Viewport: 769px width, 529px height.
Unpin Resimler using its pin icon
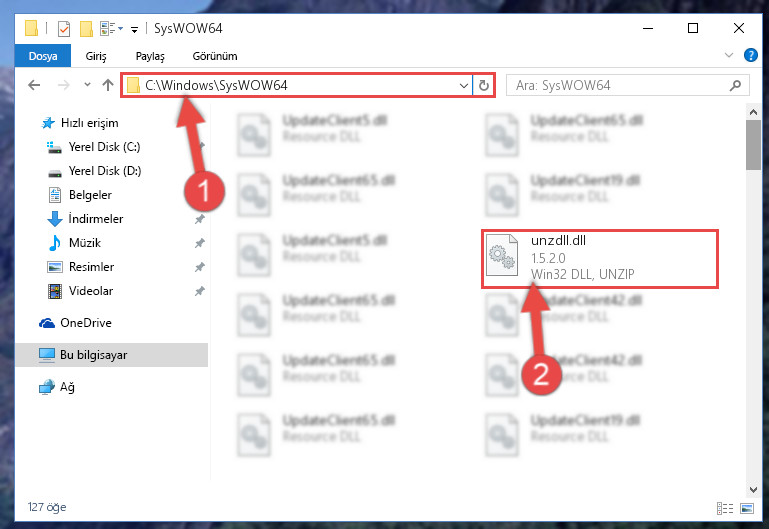click(x=200, y=267)
